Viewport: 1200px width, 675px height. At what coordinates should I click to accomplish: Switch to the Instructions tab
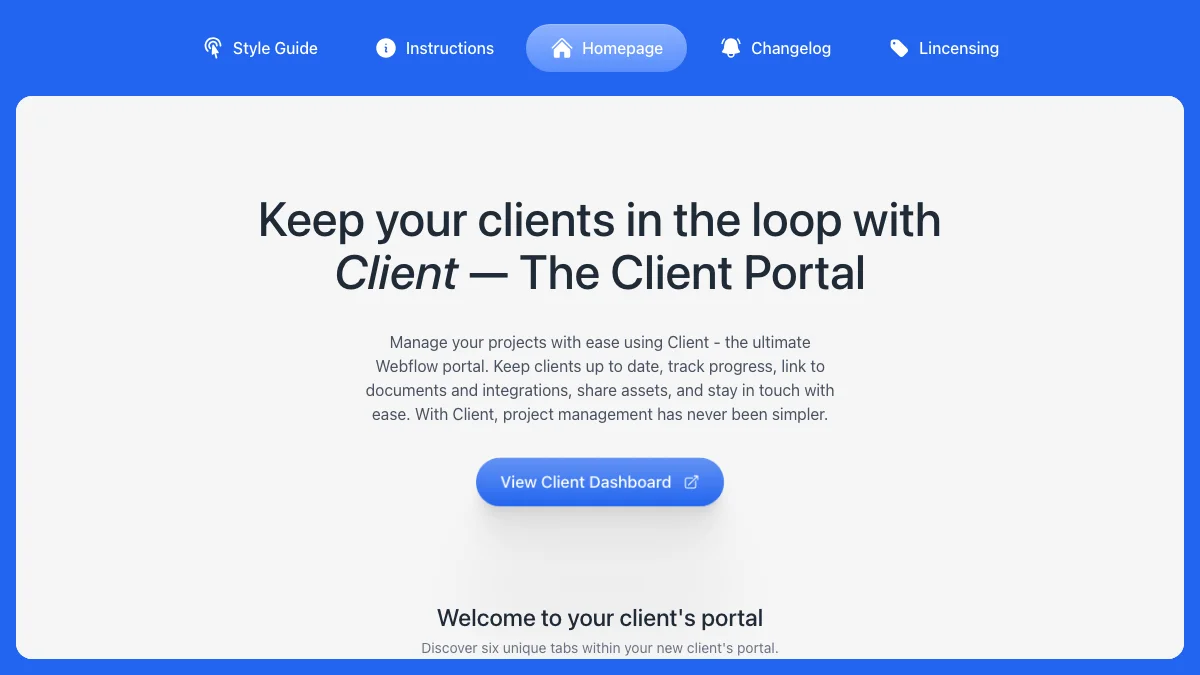click(435, 48)
